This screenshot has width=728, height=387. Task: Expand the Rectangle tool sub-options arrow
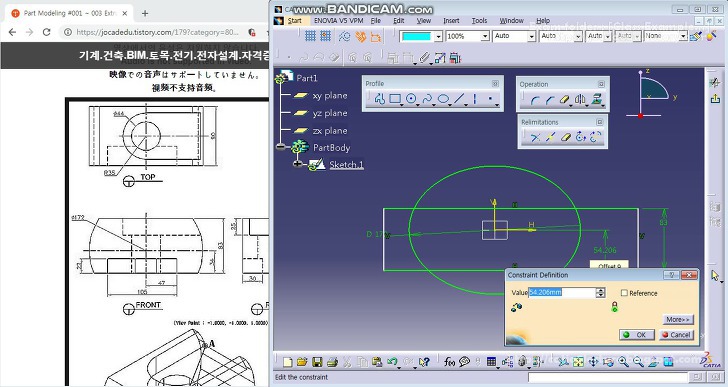point(401,104)
